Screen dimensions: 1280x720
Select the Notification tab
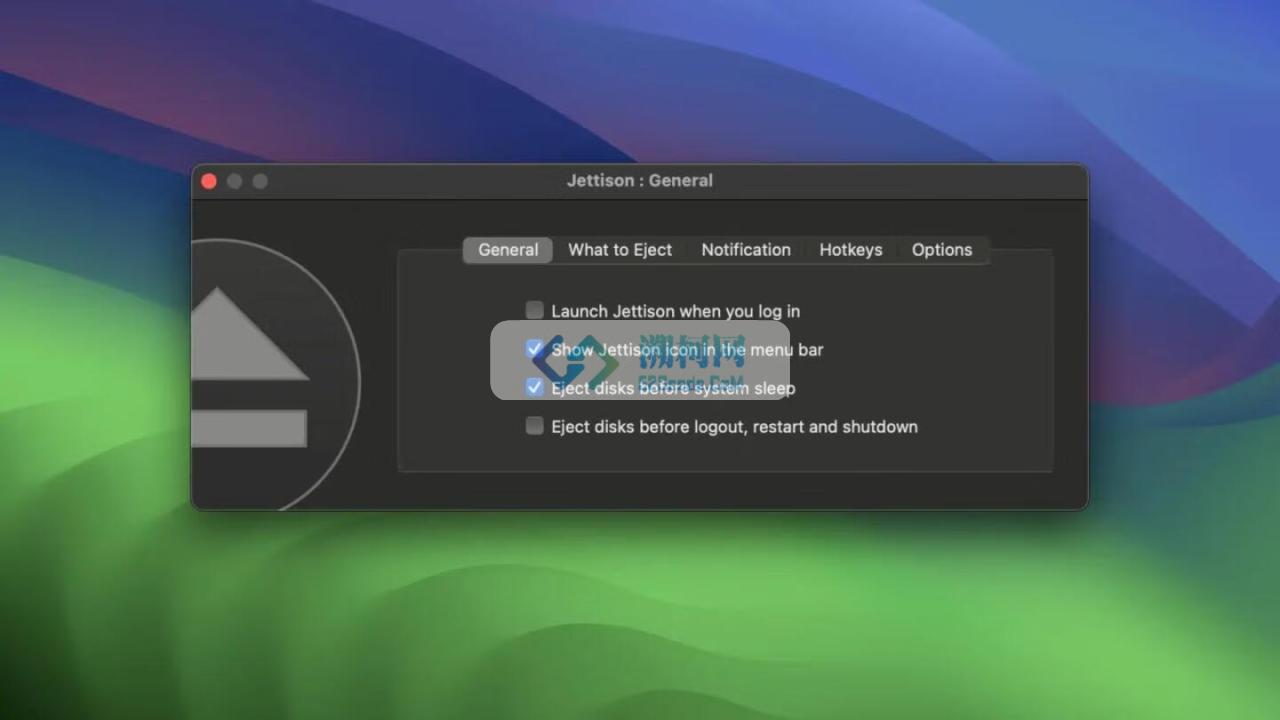click(746, 250)
